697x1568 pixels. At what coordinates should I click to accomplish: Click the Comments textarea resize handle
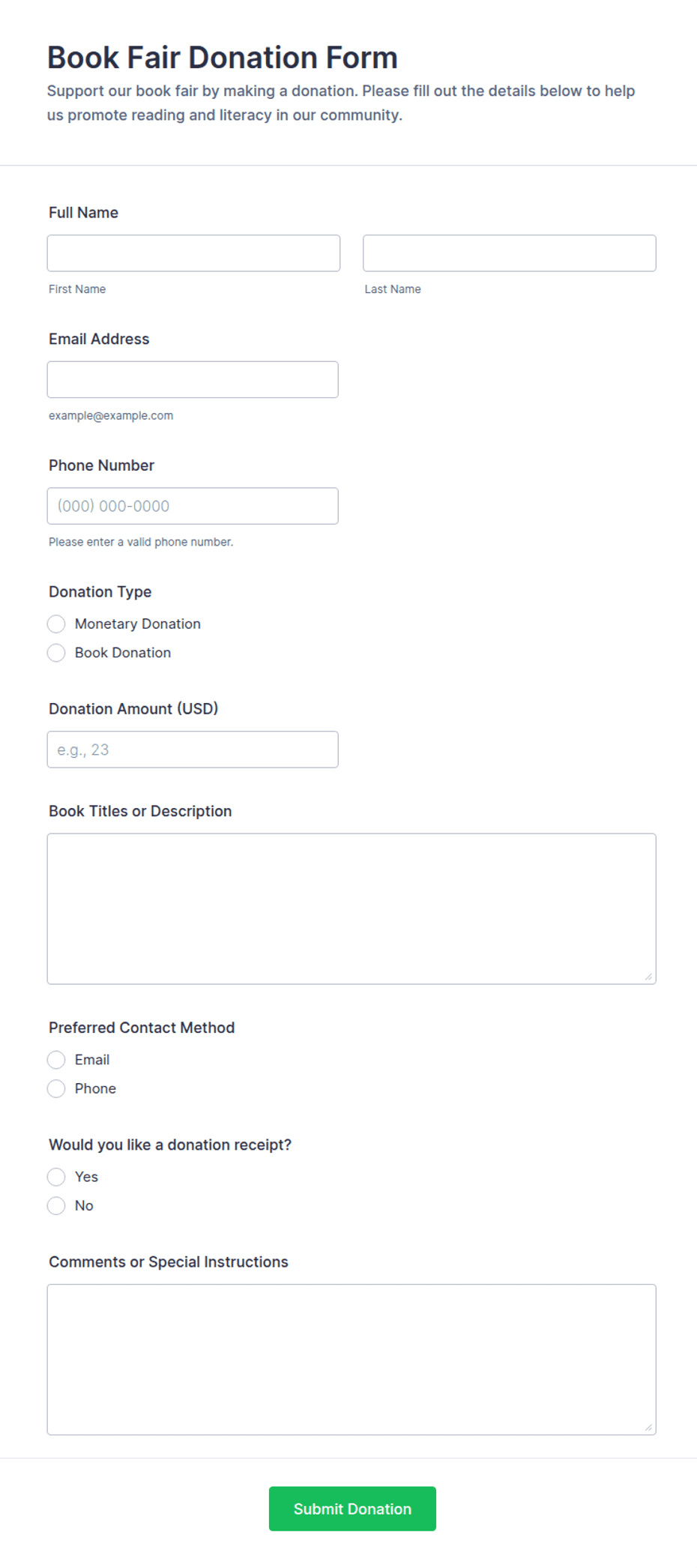click(x=648, y=1427)
